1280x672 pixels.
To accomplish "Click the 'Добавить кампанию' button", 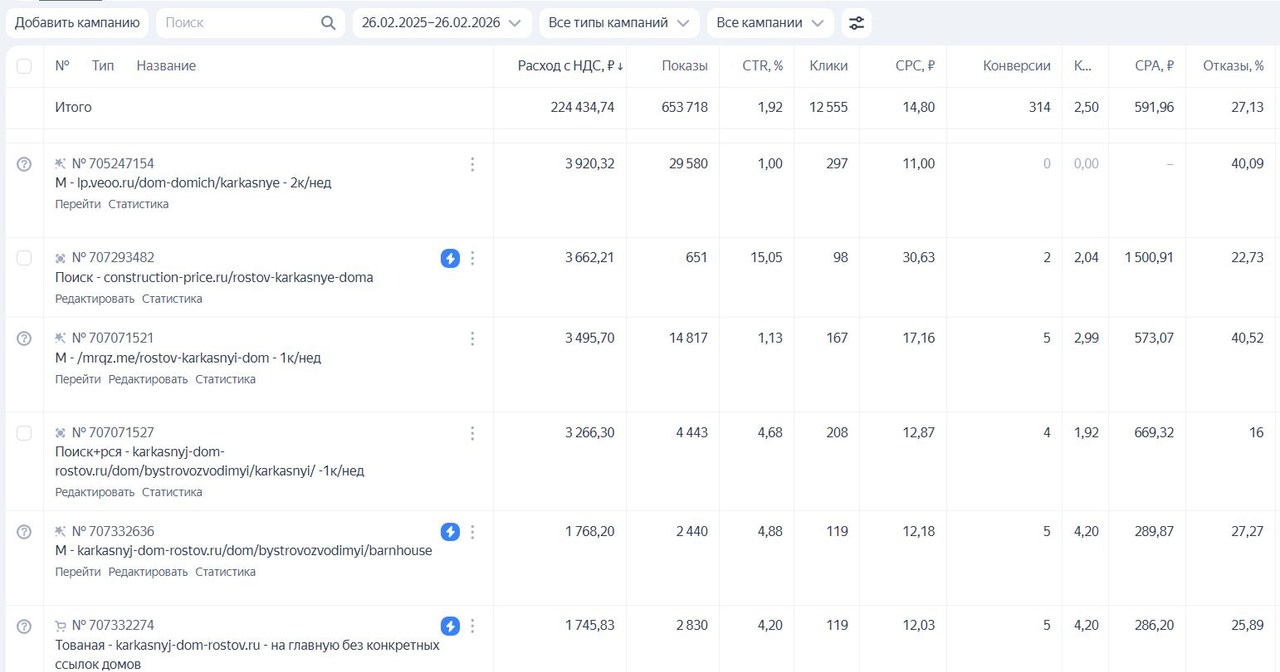I will 77,23.
